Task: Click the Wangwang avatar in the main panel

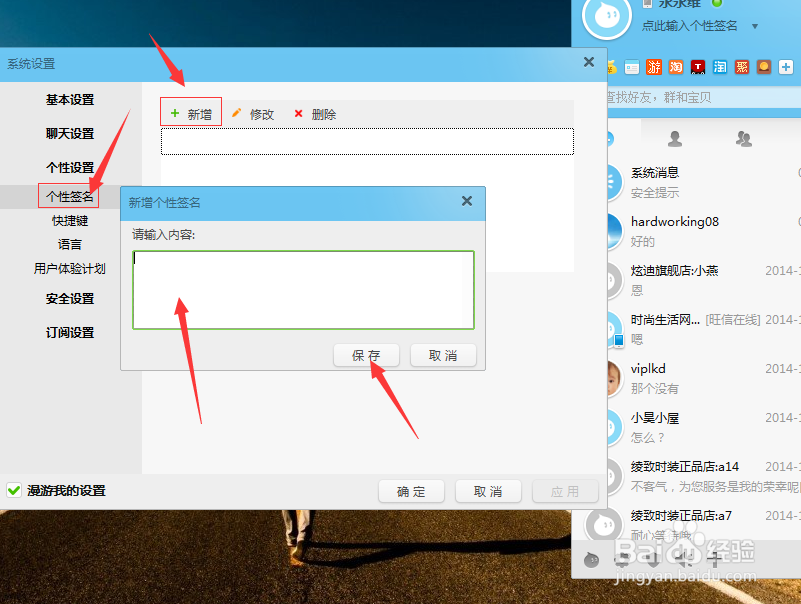Action: [x=607, y=16]
